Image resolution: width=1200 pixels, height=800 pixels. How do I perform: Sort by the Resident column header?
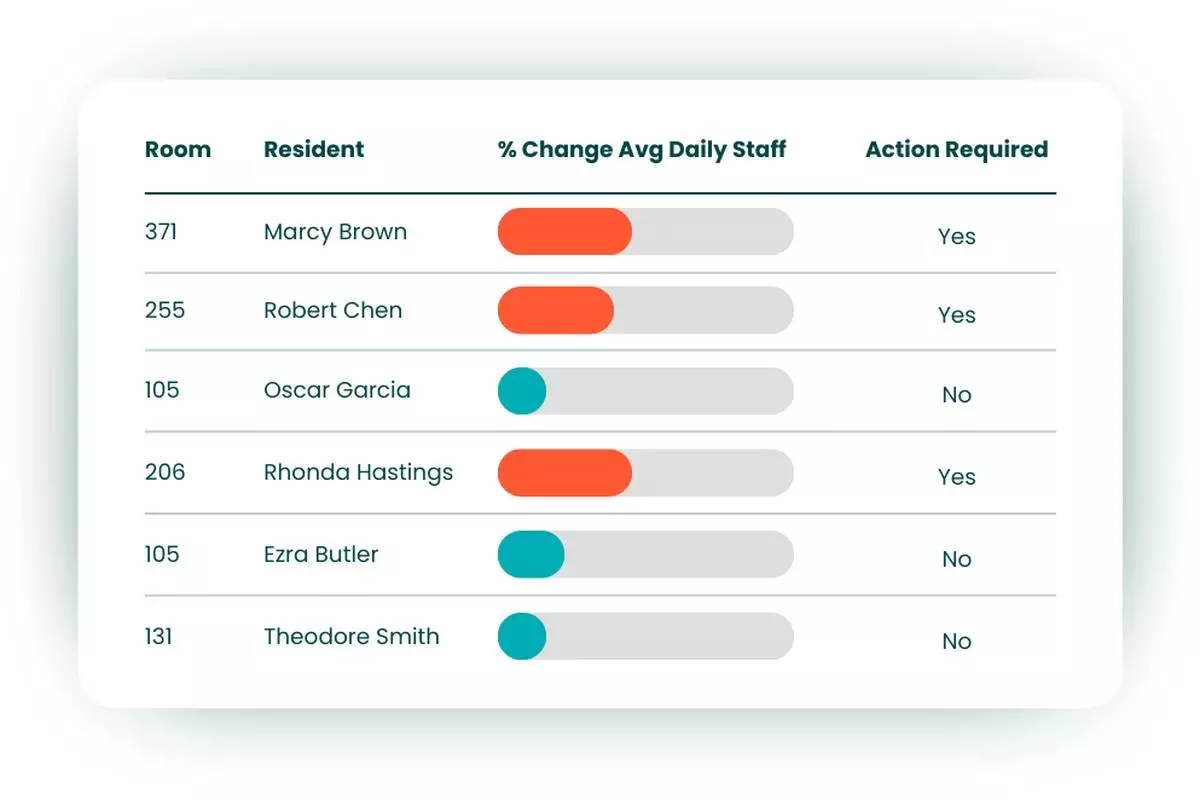pos(314,150)
